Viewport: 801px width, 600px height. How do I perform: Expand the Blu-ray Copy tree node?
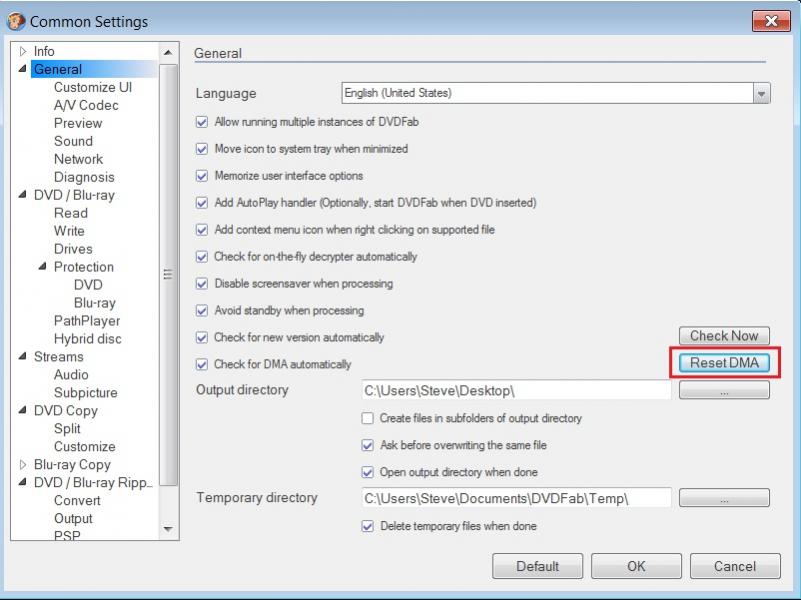pos(22,465)
